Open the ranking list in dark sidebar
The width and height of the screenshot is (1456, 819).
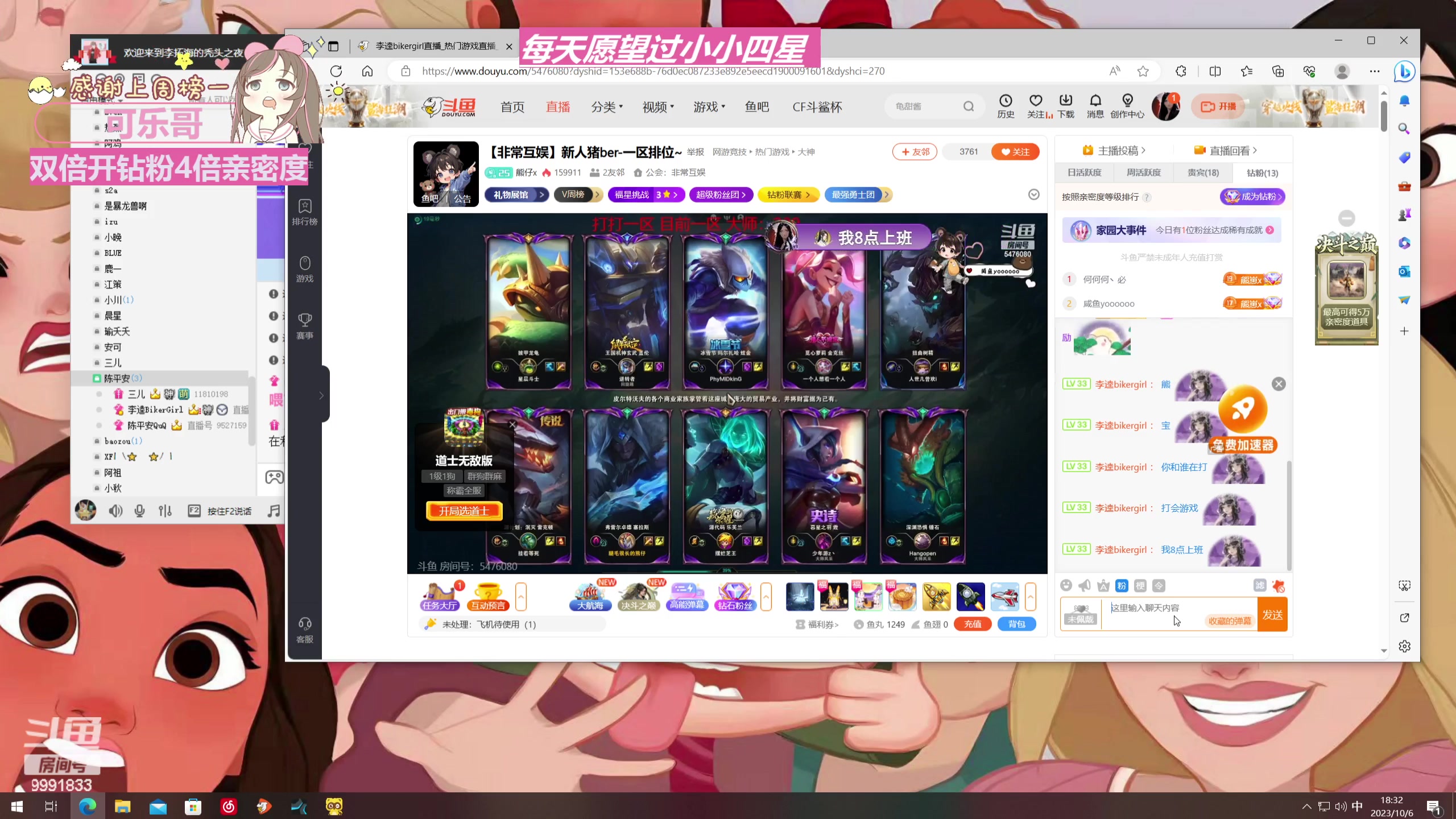(x=305, y=213)
